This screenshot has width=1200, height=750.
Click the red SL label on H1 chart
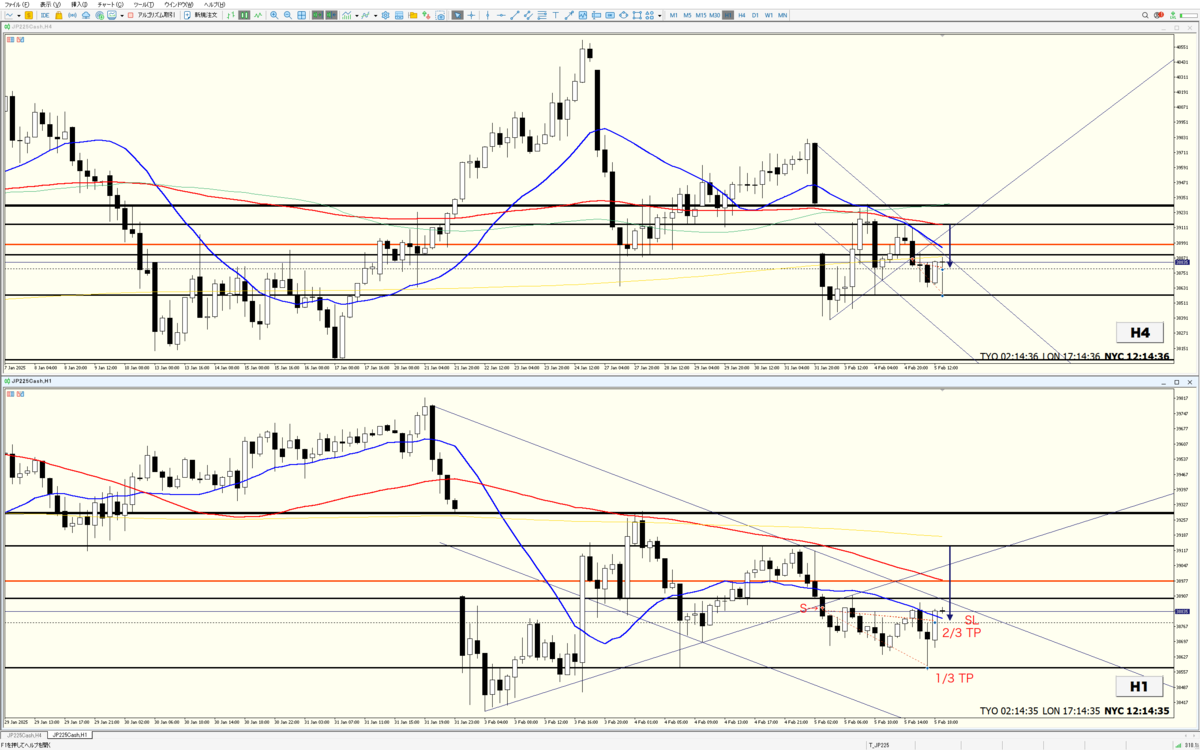(971, 621)
